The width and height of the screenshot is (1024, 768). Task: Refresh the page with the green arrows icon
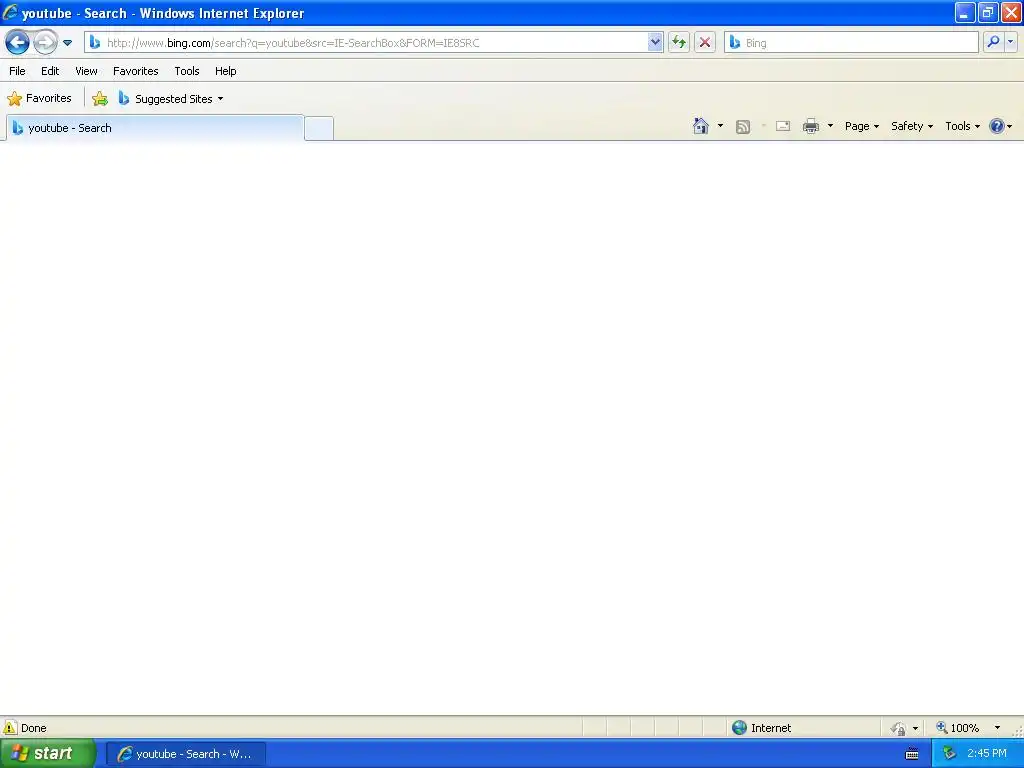tap(679, 42)
